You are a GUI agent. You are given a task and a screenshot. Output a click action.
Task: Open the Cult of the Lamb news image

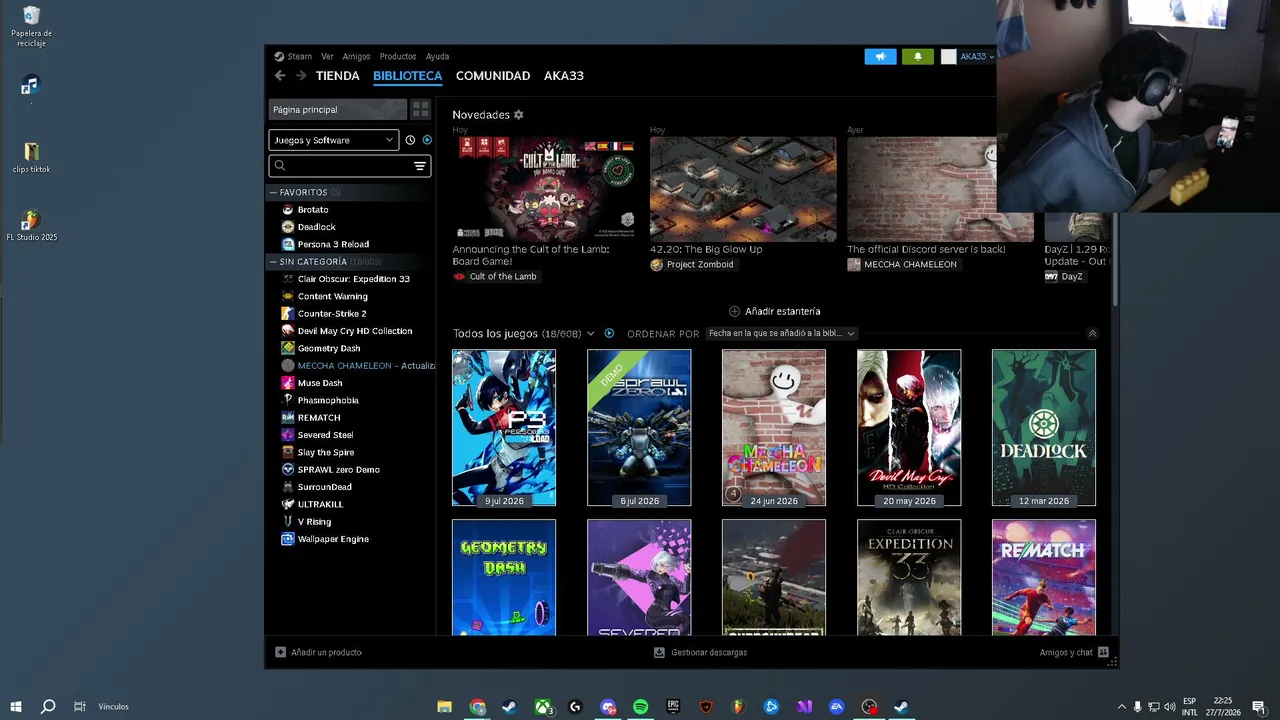click(545, 189)
